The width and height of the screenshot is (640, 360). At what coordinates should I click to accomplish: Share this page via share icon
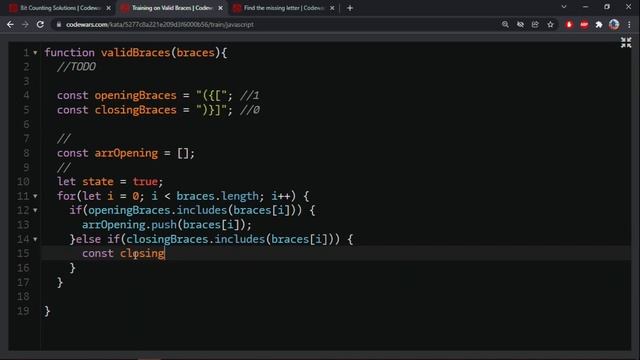(535, 24)
